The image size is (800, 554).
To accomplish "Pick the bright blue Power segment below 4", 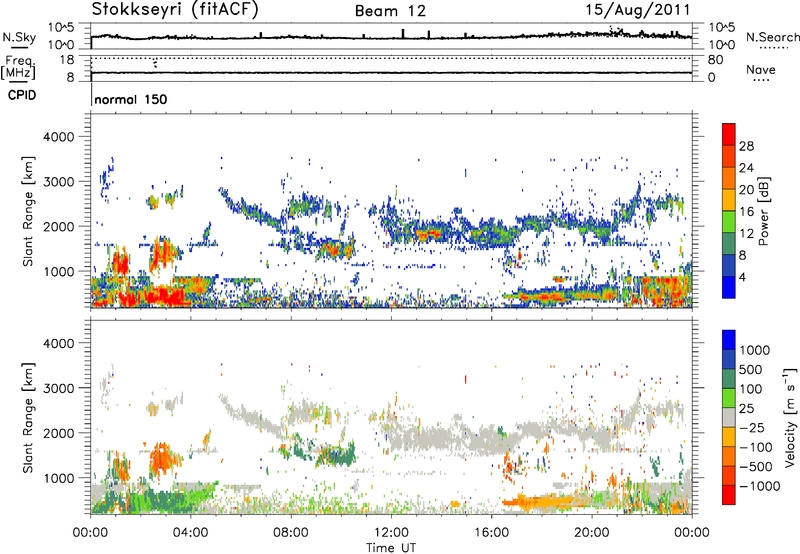I will 729,287.
